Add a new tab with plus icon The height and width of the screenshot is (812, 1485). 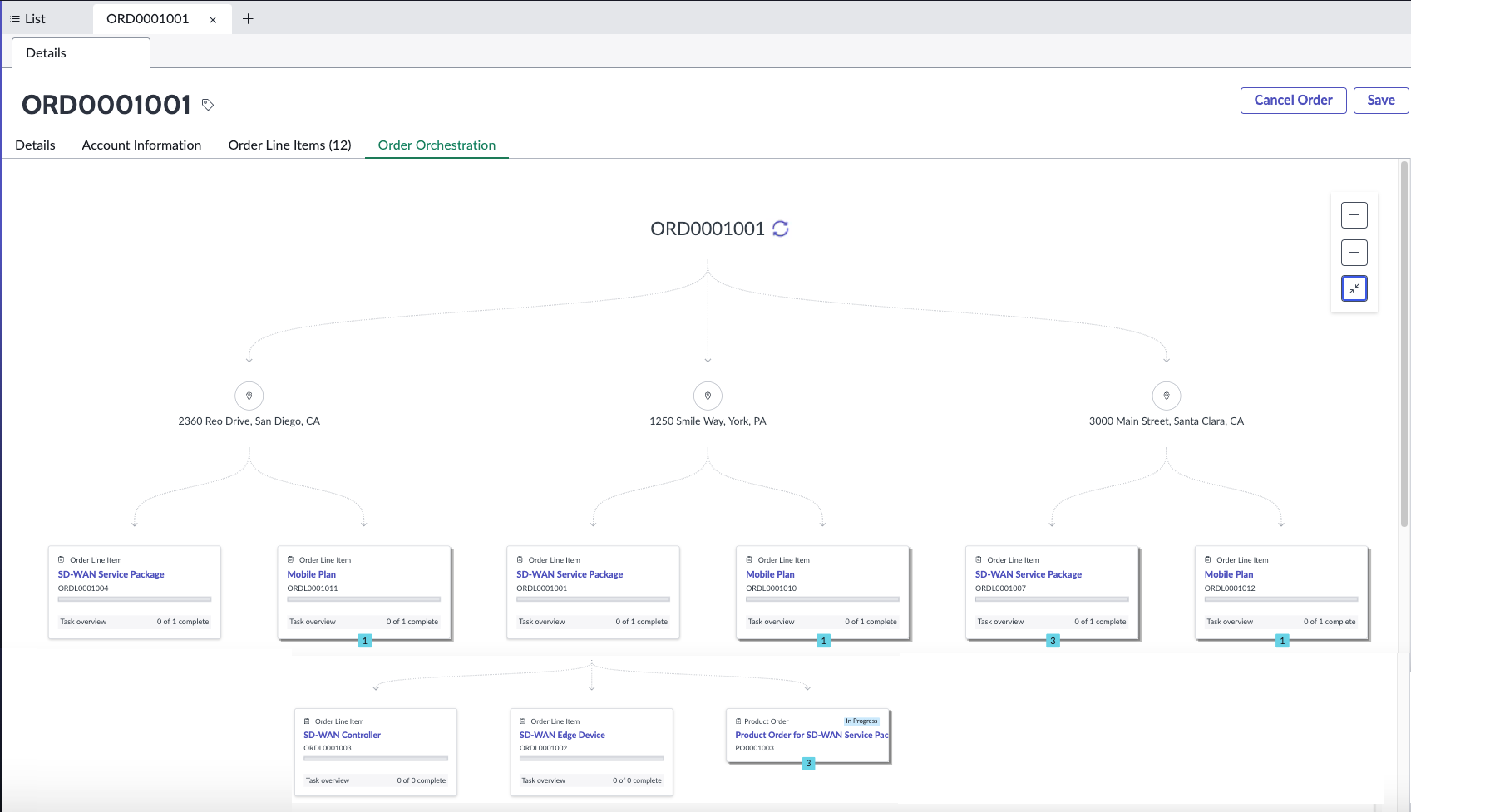(248, 18)
